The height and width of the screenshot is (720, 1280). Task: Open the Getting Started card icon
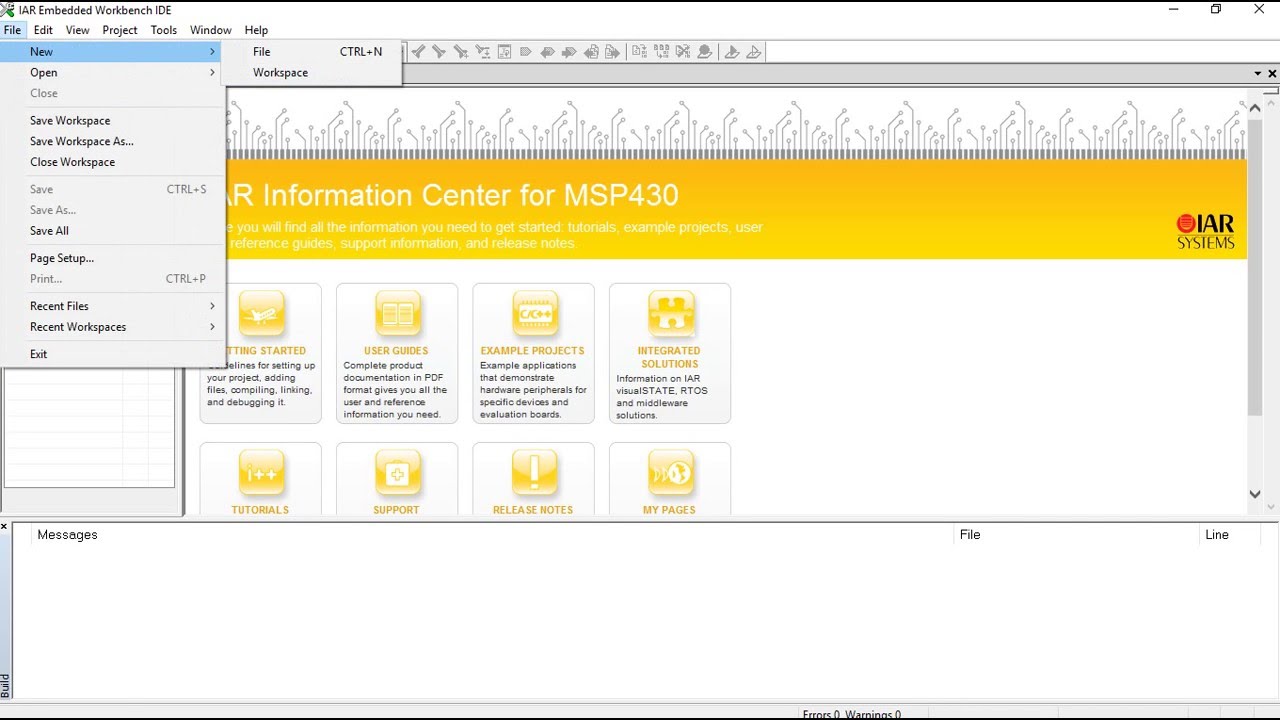pos(261,314)
